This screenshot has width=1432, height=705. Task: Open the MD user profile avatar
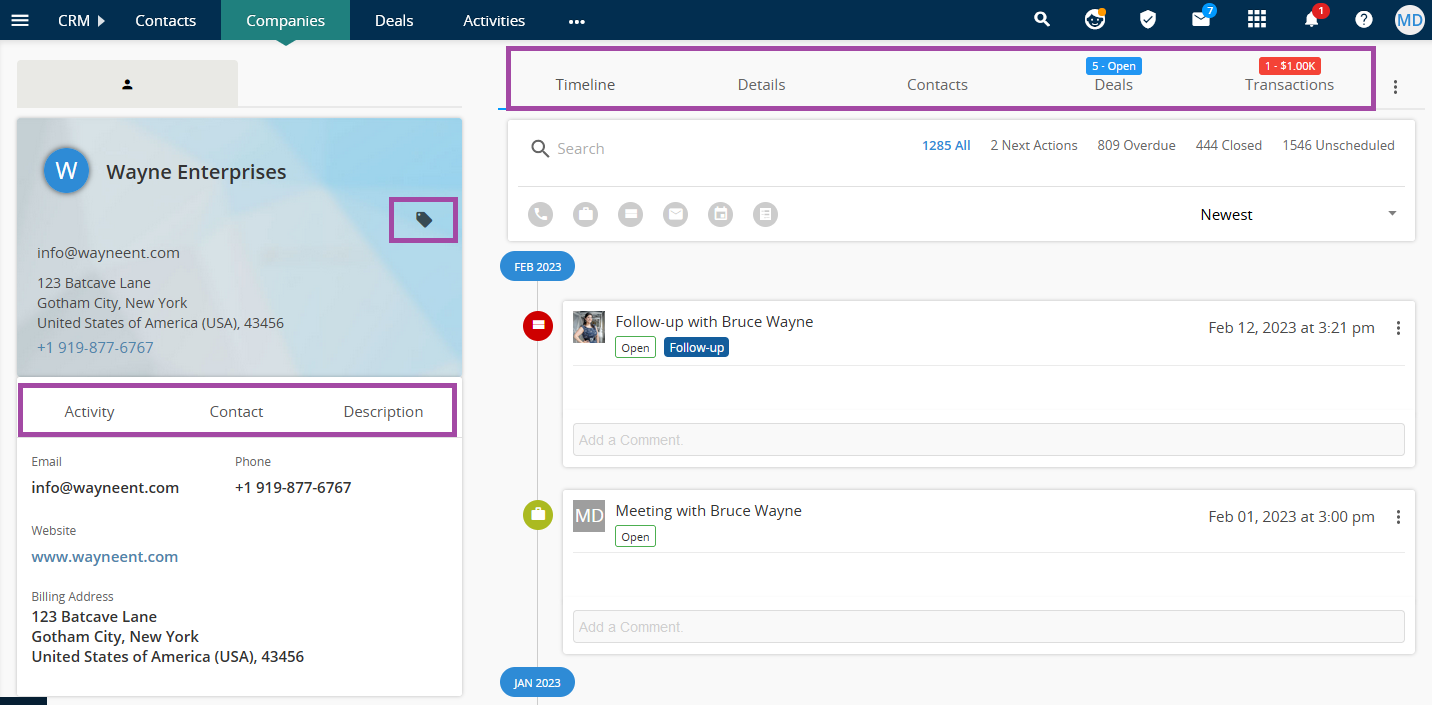click(x=1410, y=20)
